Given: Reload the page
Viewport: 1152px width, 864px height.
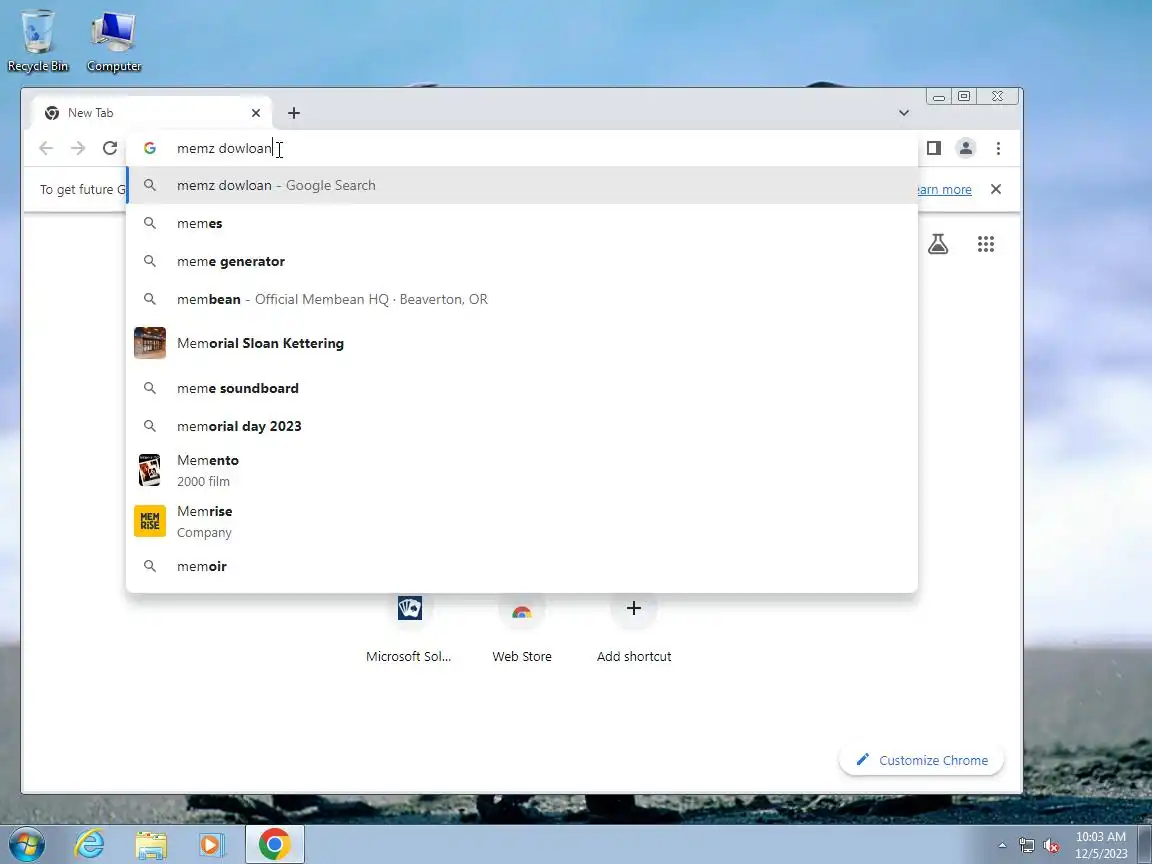Looking at the screenshot, I should 110,148.
